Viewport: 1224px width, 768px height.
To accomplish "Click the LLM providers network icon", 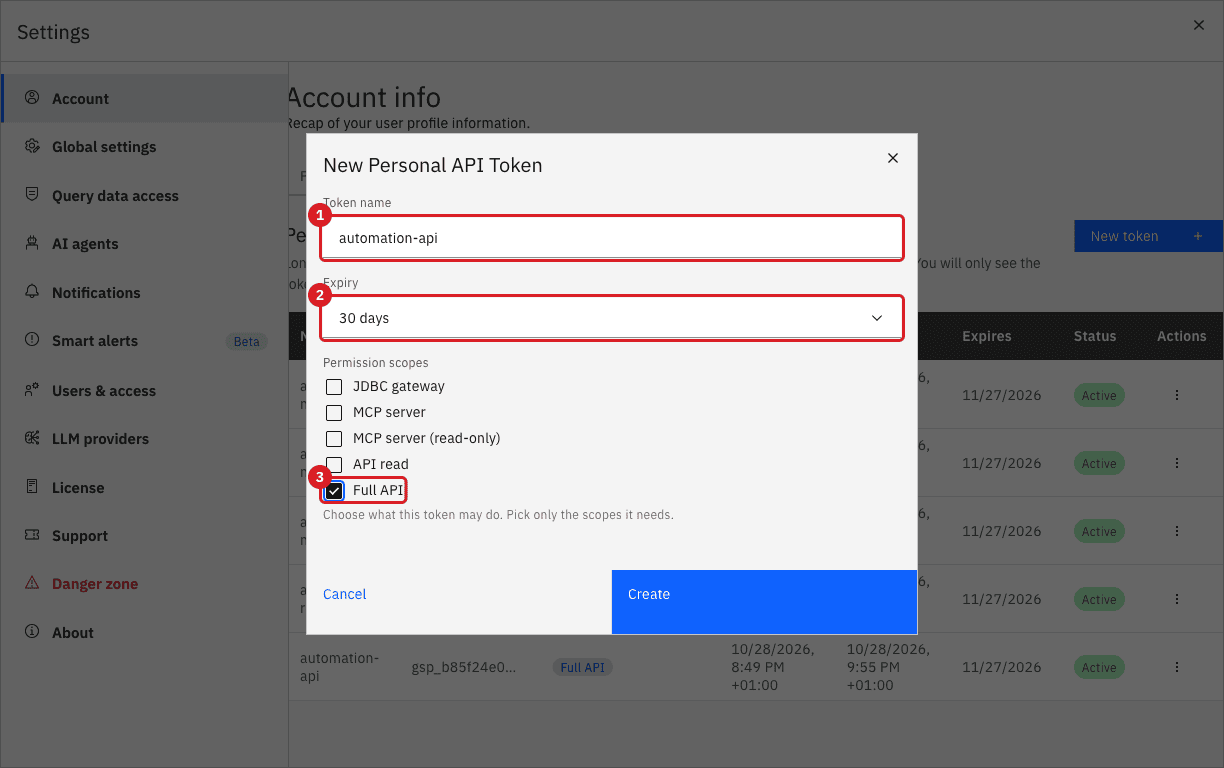I will [x=32, y=438].
